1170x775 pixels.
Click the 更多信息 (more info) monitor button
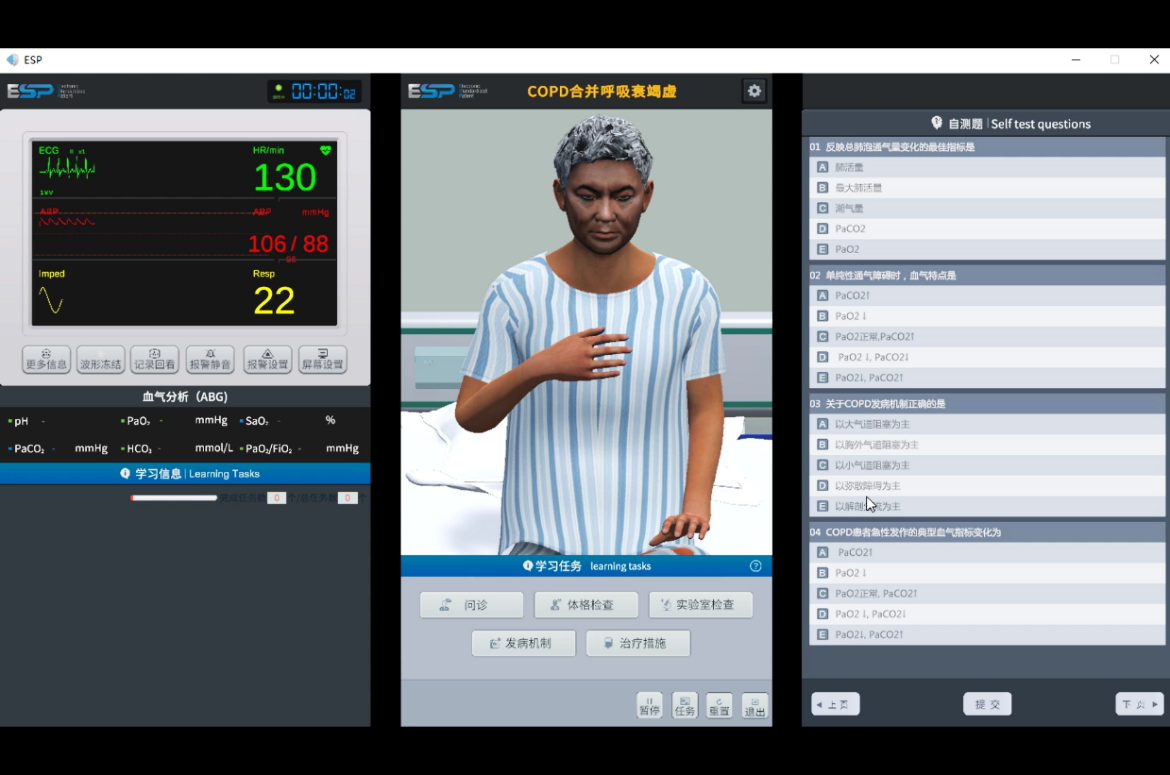pyautogui.click(x=46, y=360)
